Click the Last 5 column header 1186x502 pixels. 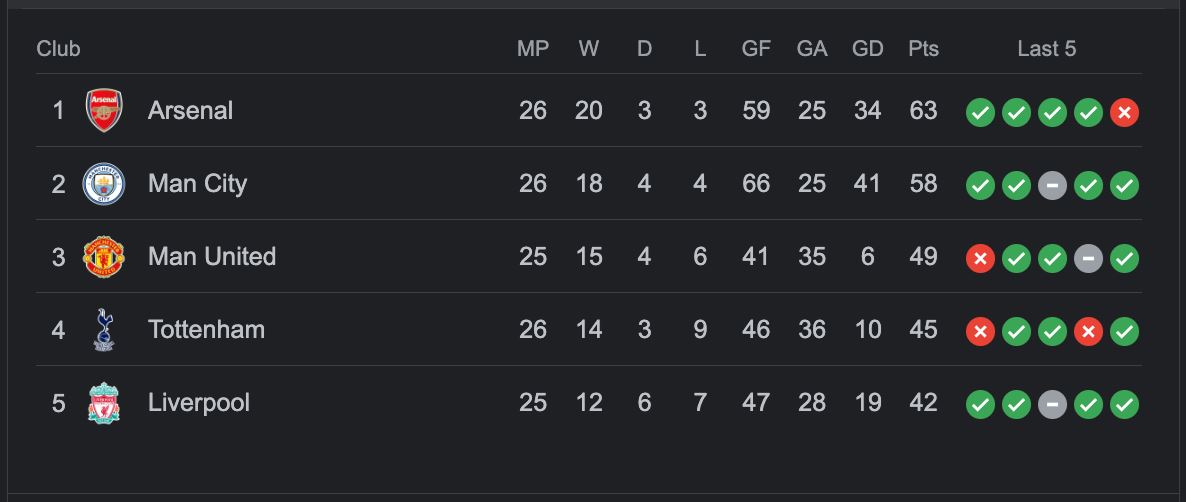coord(1046,49)
